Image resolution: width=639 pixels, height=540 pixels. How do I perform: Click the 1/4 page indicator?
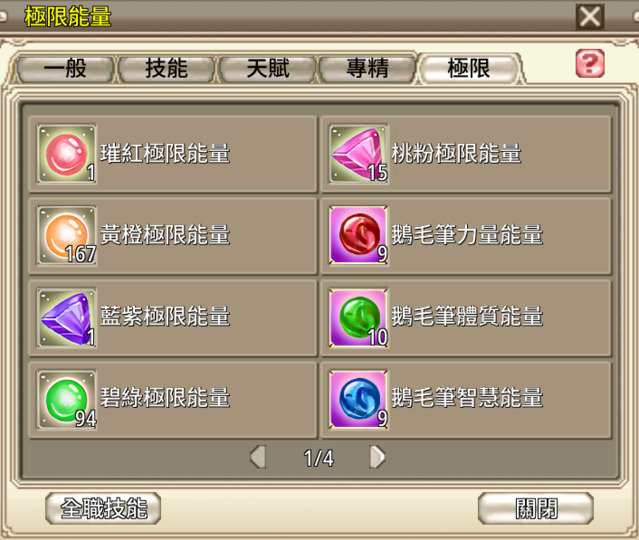[x=318, y=458]
